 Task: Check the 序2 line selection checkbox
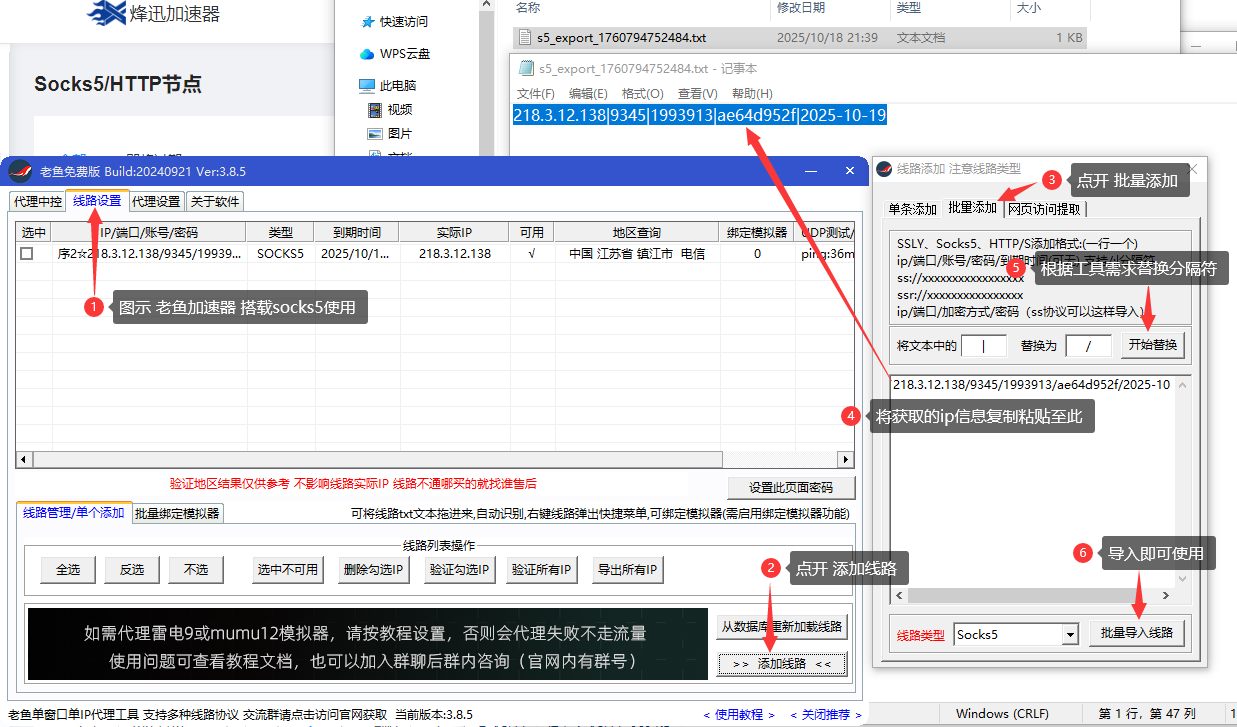coord(25,252)
